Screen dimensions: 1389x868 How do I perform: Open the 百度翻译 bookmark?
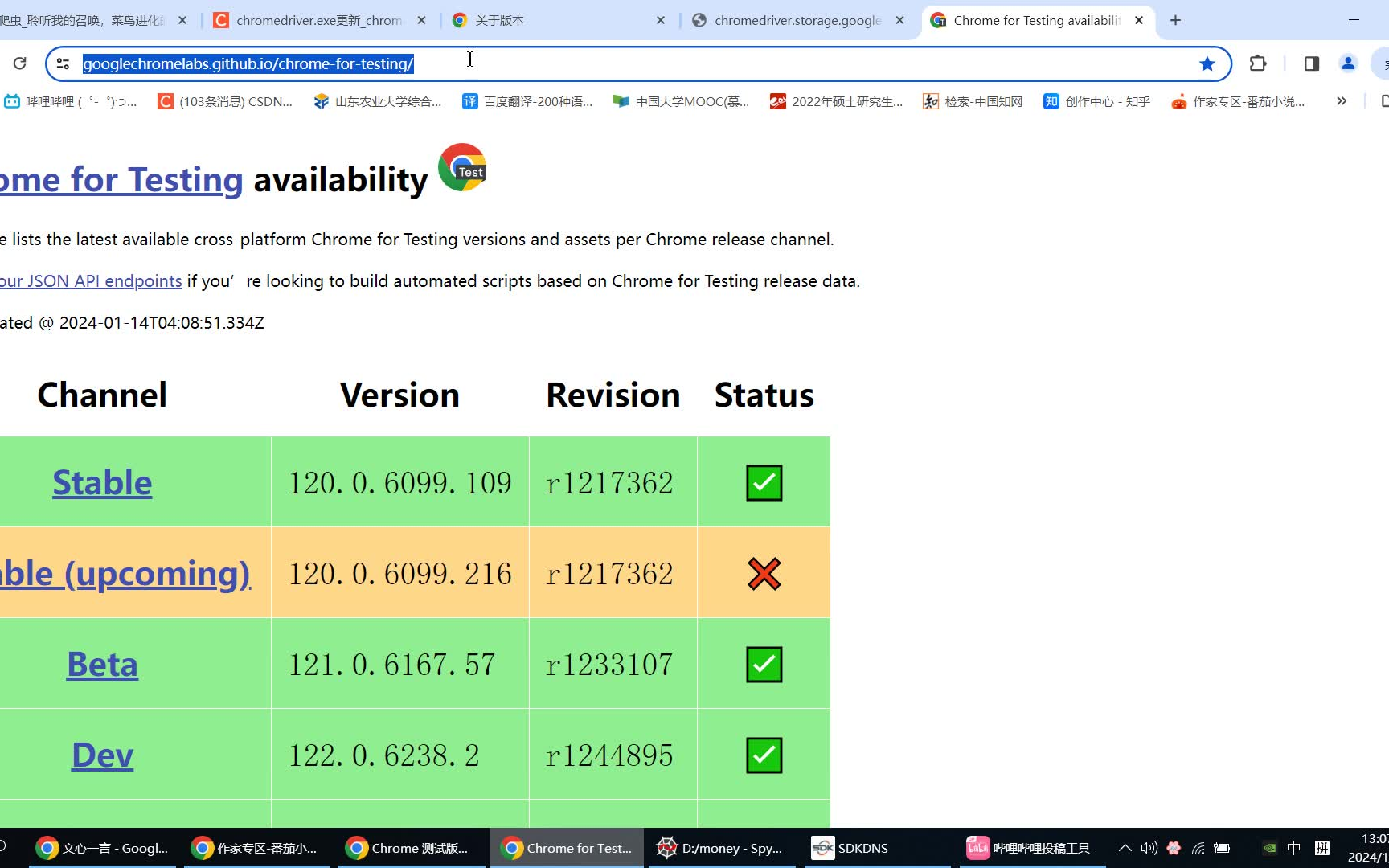coord(527,101)
